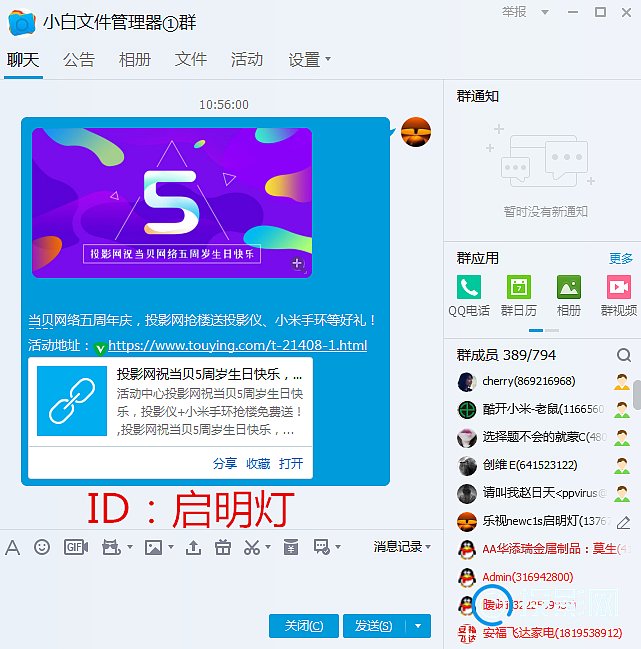Screen dimensions: 641x649
Task: Select member 酷开小米-老鼠
Action: click(543, 409)
